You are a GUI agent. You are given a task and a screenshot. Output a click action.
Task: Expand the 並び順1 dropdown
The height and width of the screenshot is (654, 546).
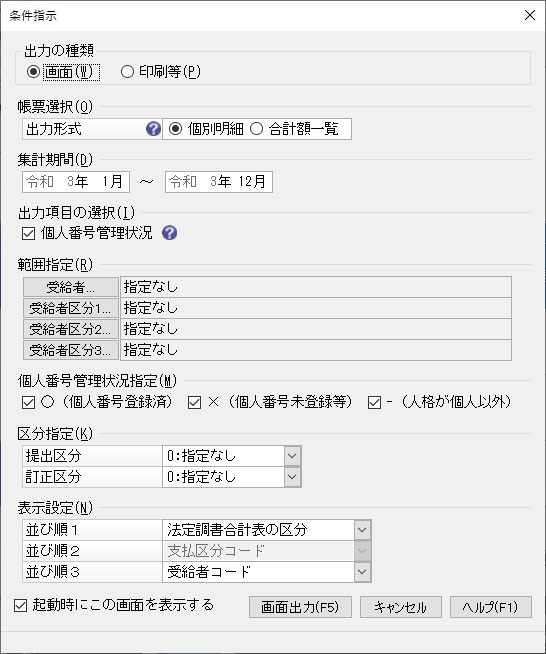362,530
